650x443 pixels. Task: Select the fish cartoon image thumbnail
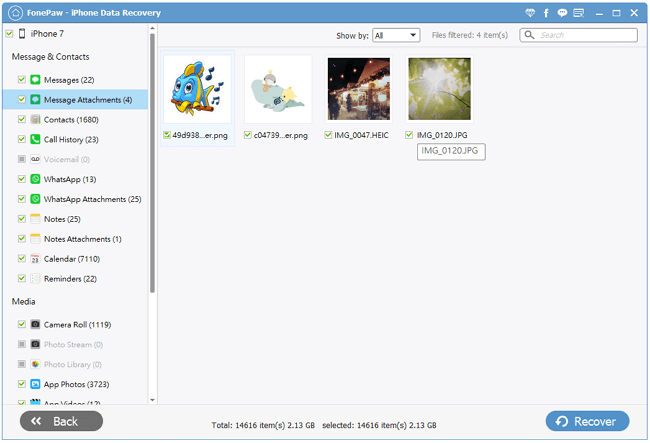coord(197,88)
